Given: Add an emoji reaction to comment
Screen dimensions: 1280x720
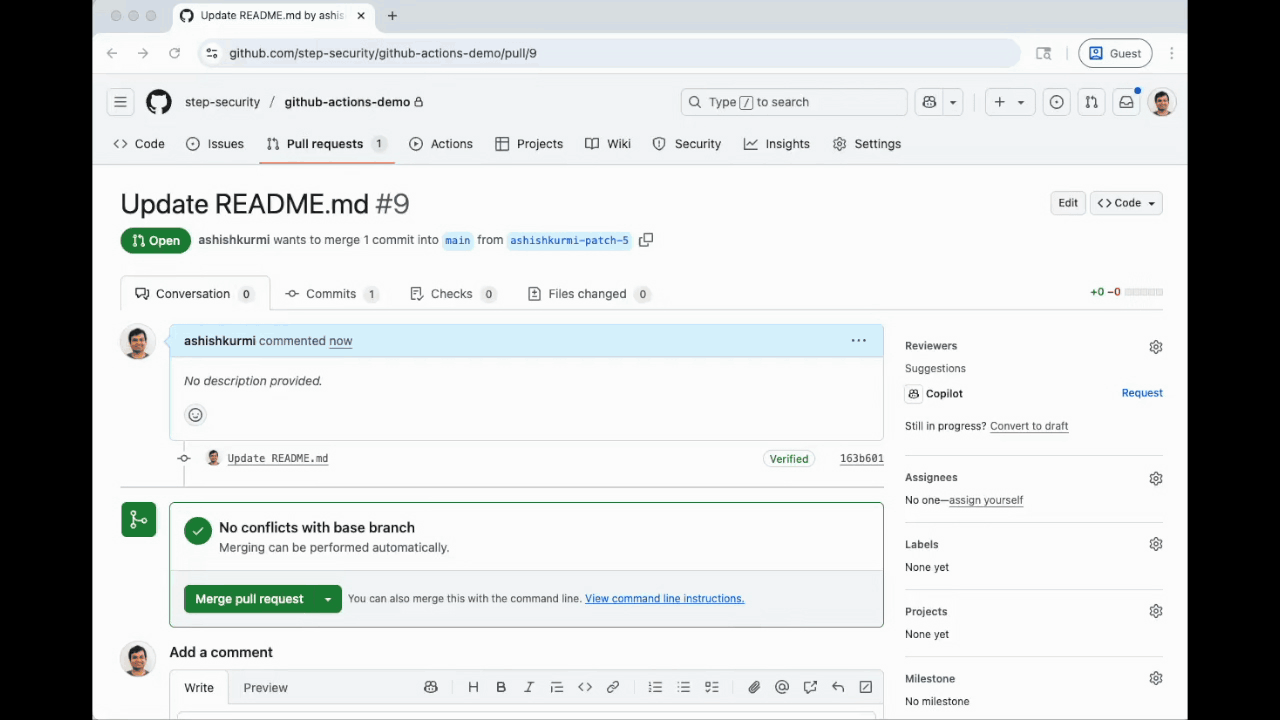Looking at the screenshot, I should pyautogui.click(x=195, y=415).
